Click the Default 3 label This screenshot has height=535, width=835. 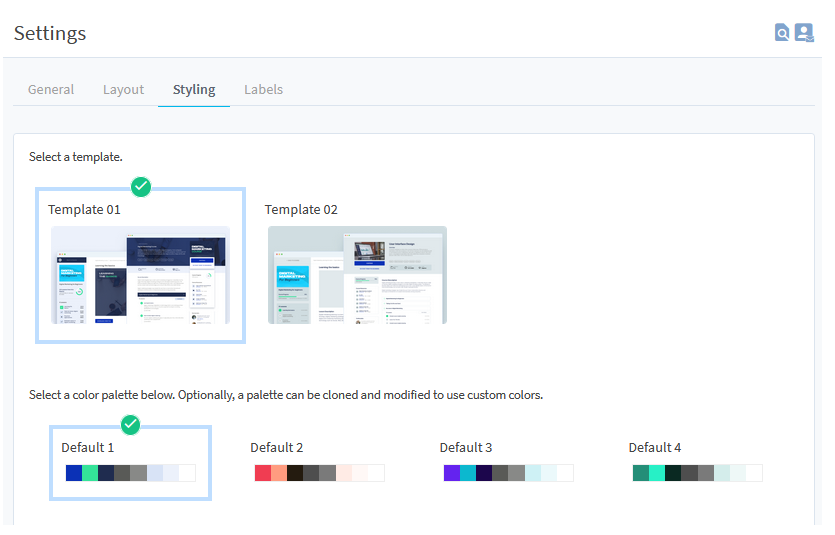466,448
